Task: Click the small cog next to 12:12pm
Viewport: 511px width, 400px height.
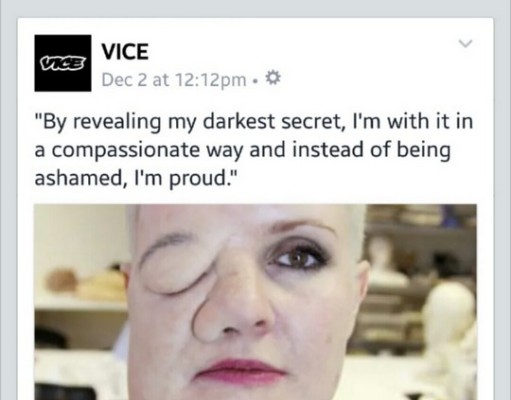Action: pos(273,79)
